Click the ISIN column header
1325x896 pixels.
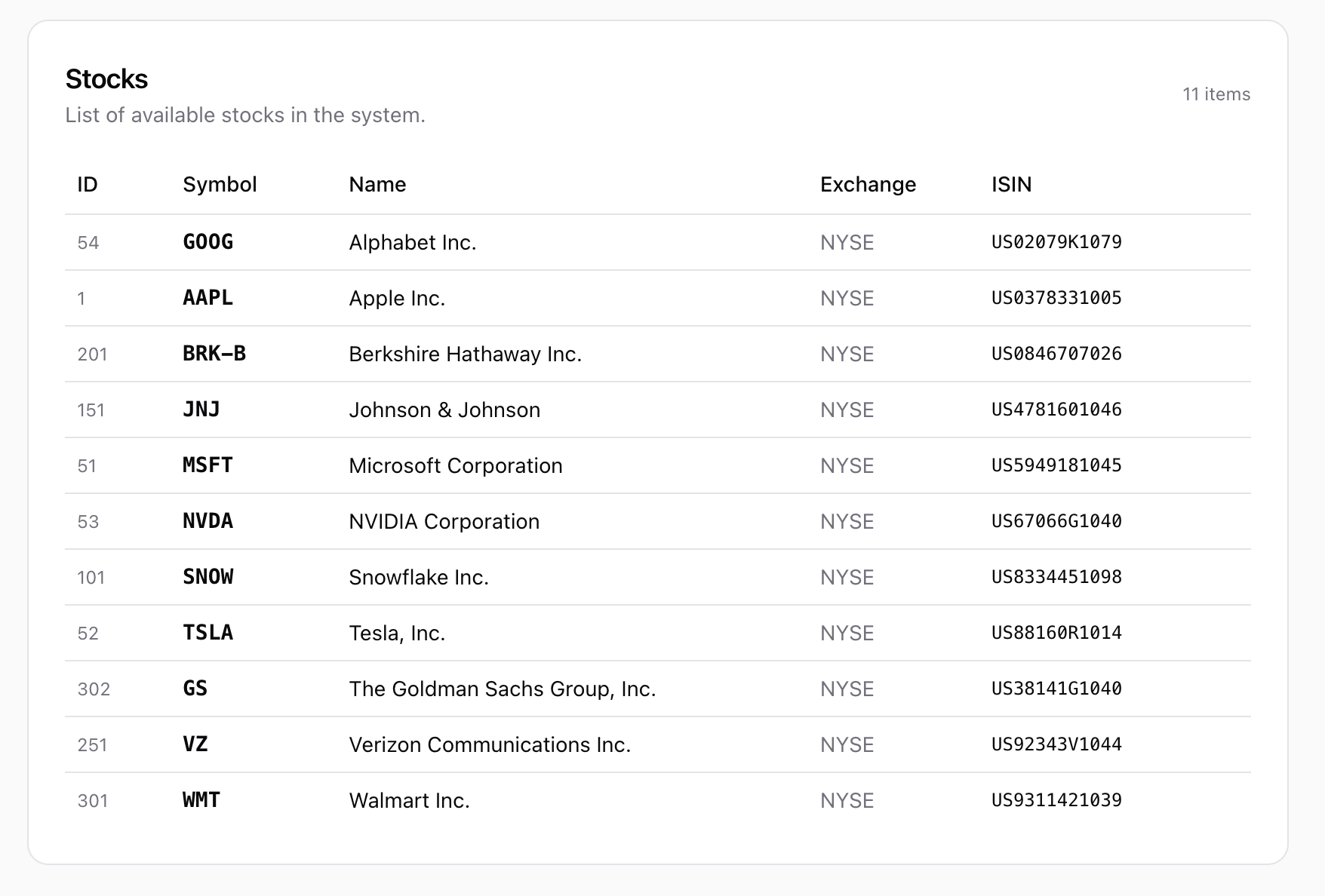click(1011, 185)
